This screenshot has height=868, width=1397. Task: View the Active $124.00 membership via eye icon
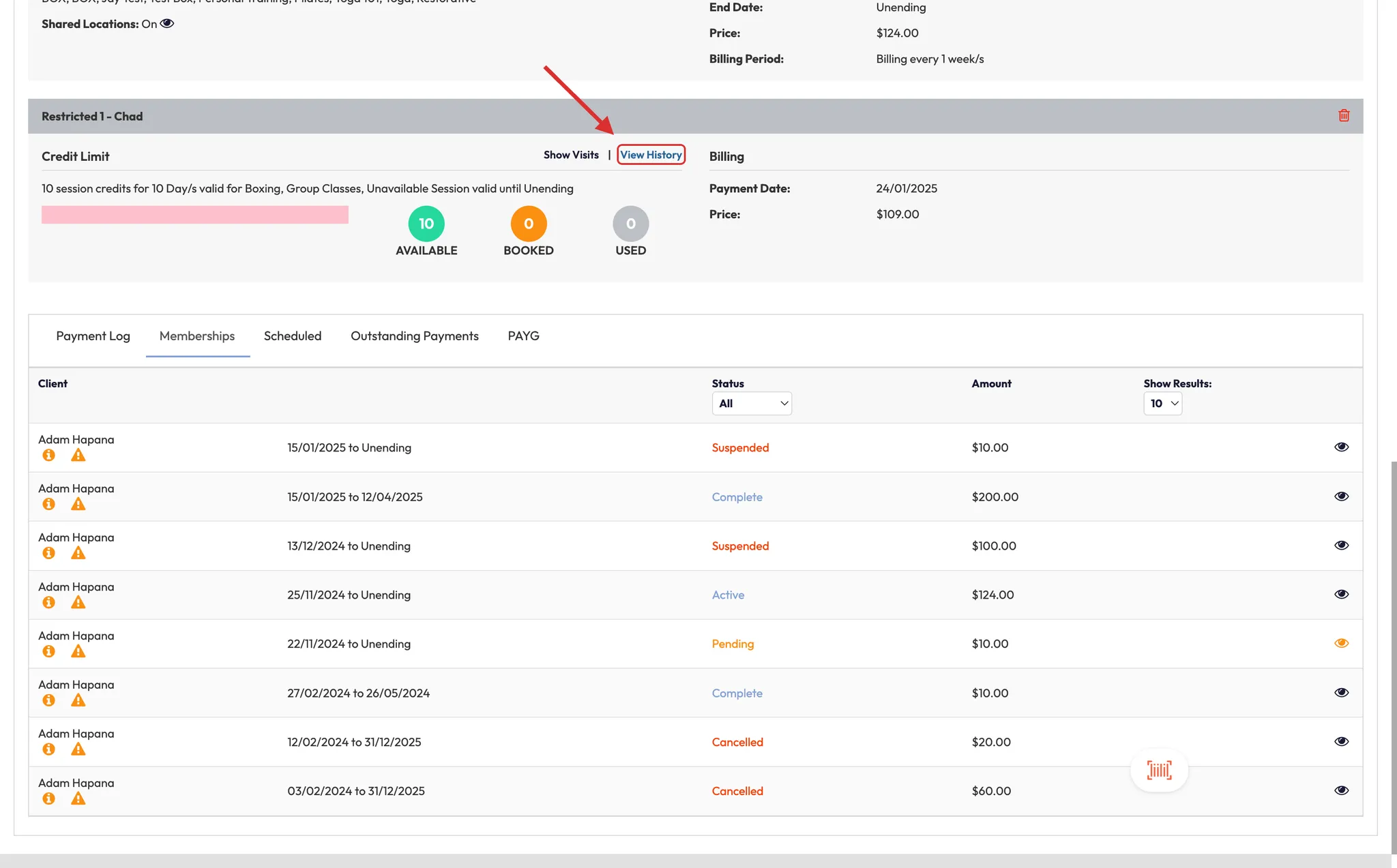1341,594
